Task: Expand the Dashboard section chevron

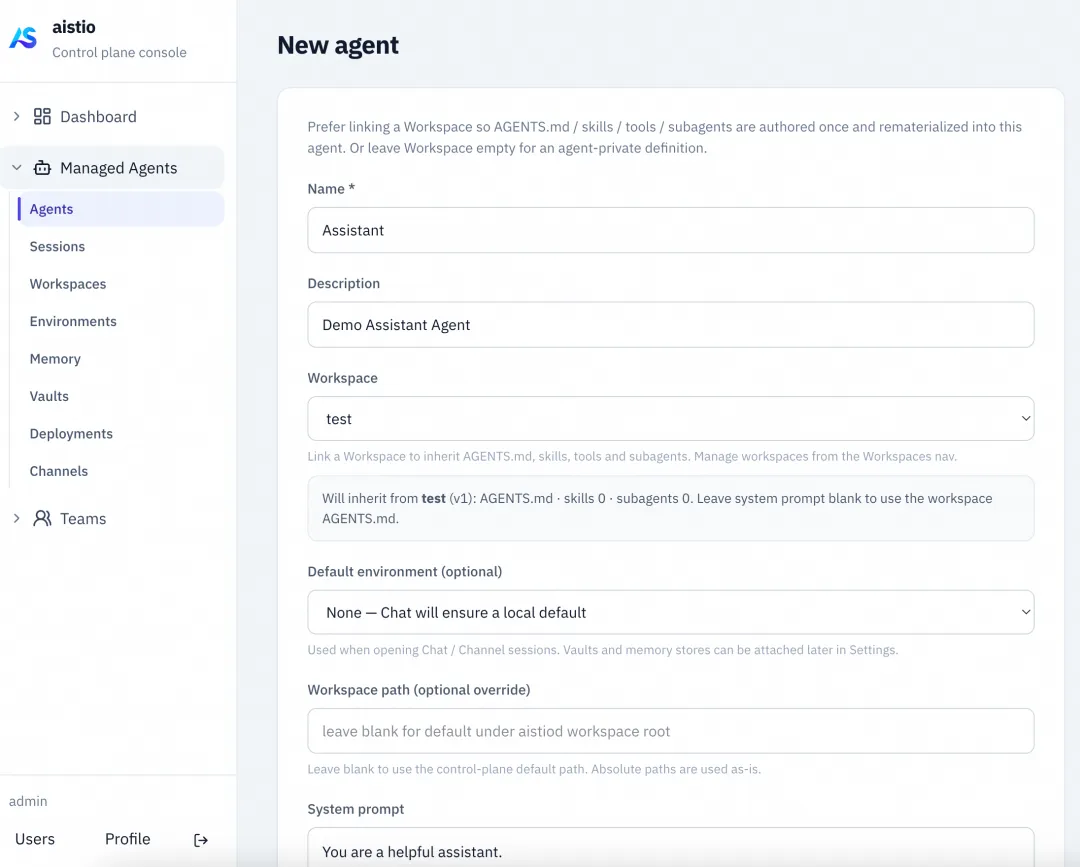Action: (17, 116)
